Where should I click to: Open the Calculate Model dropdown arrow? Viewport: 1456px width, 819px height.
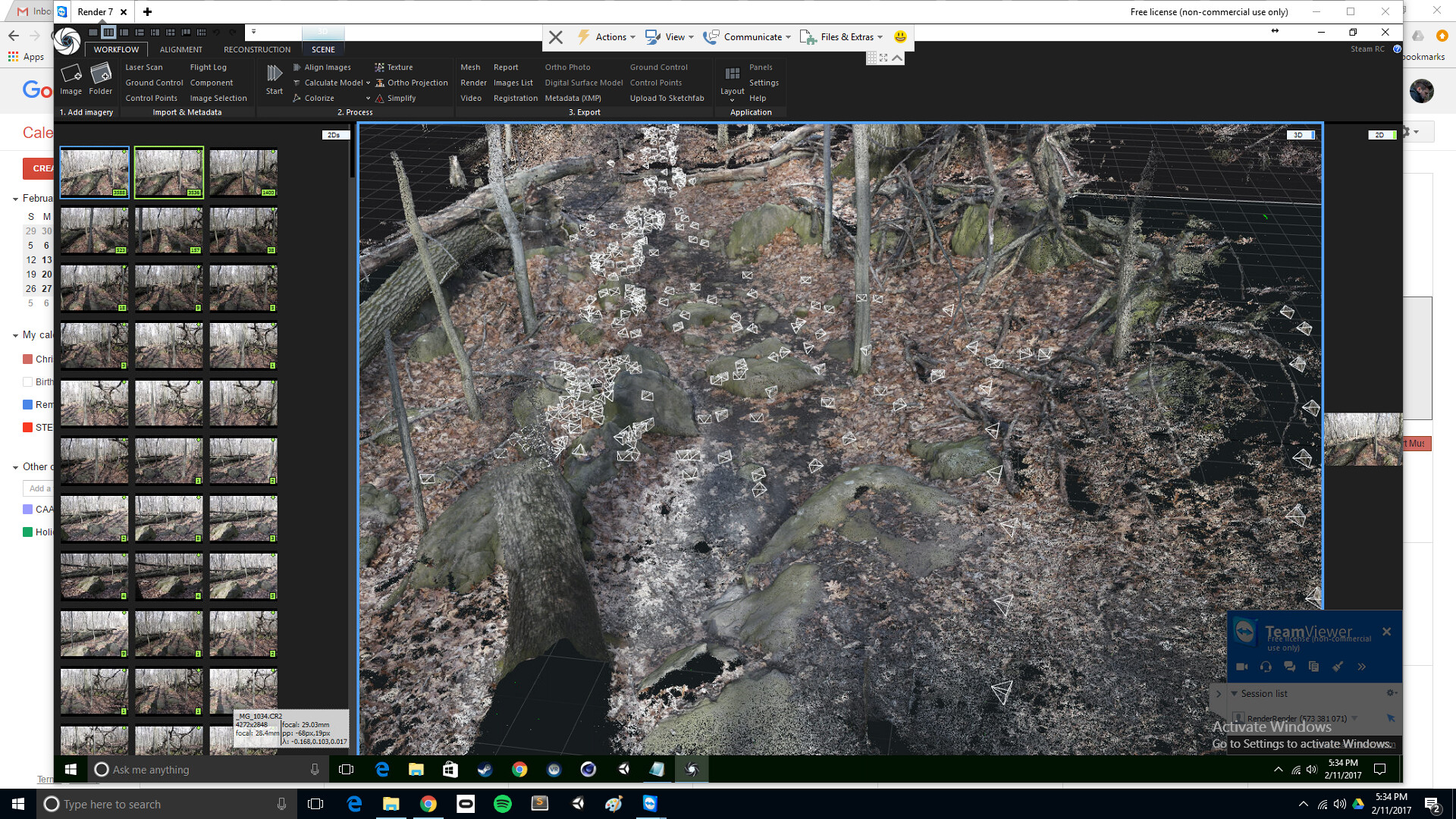(368, 83)
